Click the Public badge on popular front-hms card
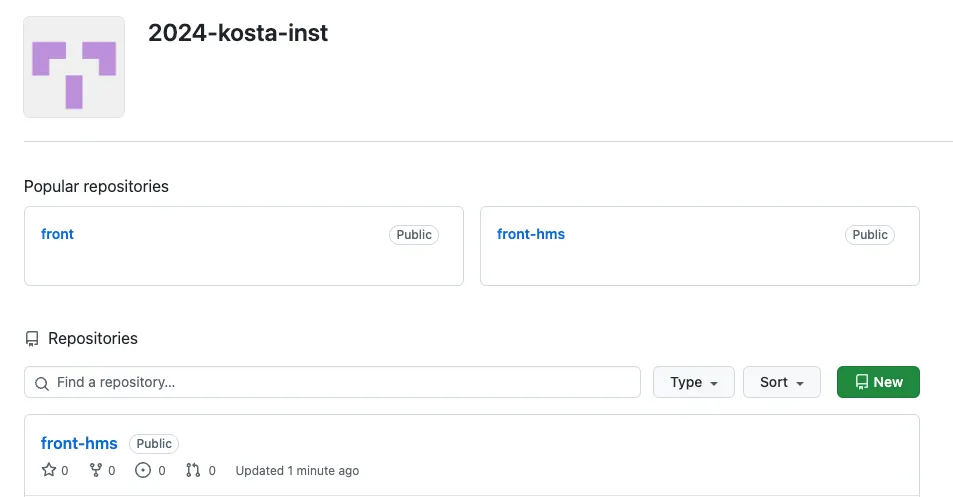This screenshot has height=497, width=953. click(870, 235)
